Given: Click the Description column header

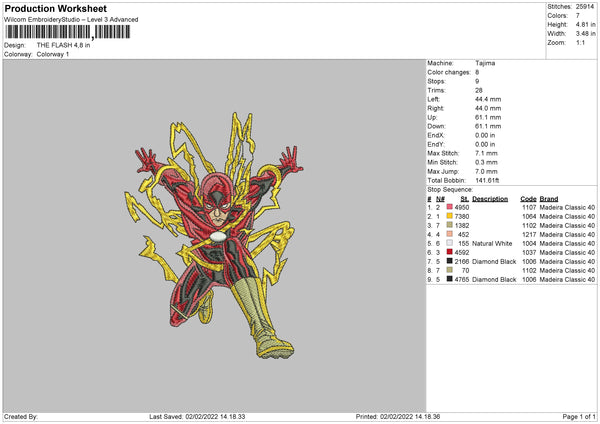Looking at the screenshot, I should (490, 199).
